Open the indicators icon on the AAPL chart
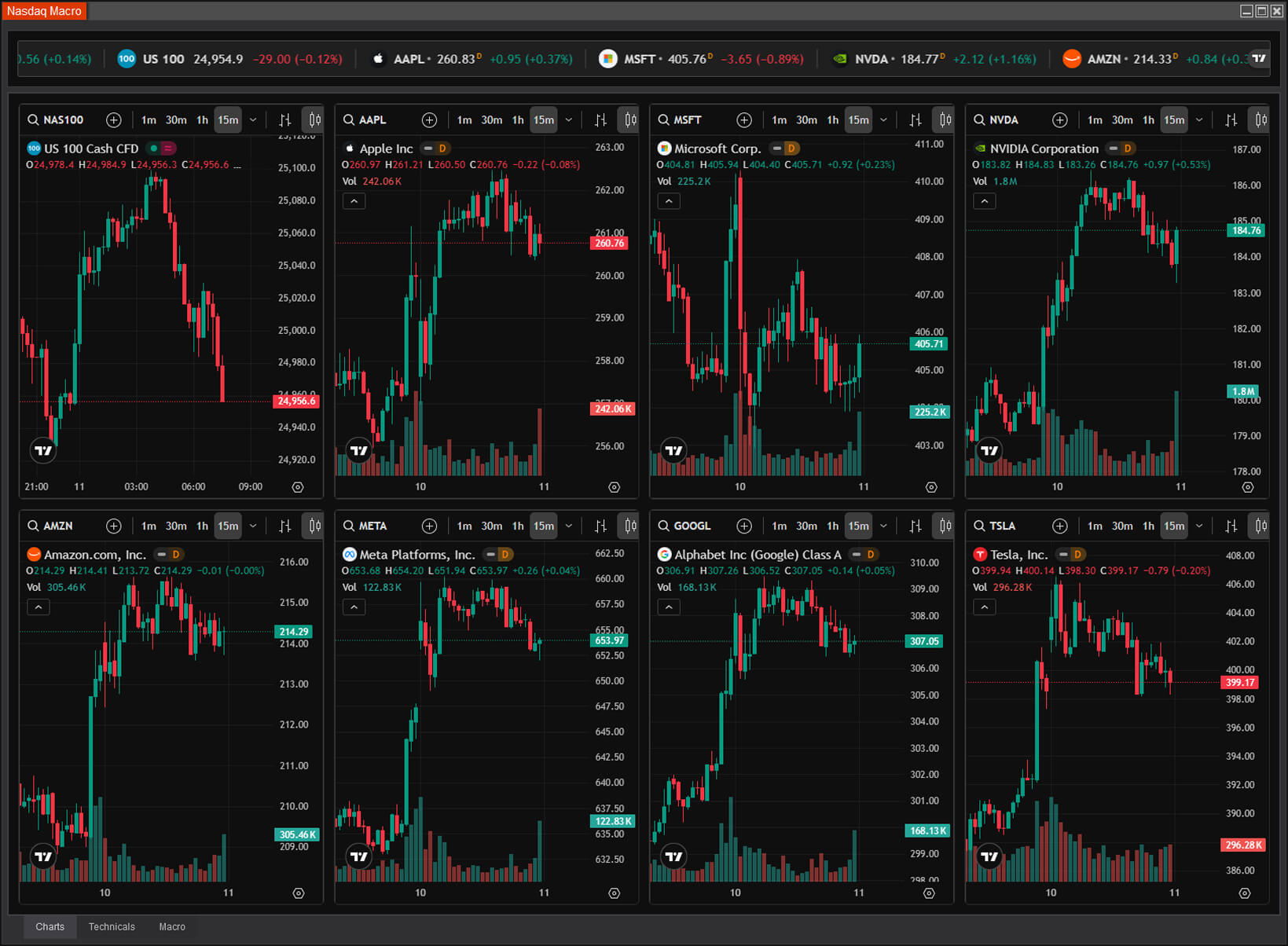The width and height of the screenshot is (1288, 946). (601, 120)
